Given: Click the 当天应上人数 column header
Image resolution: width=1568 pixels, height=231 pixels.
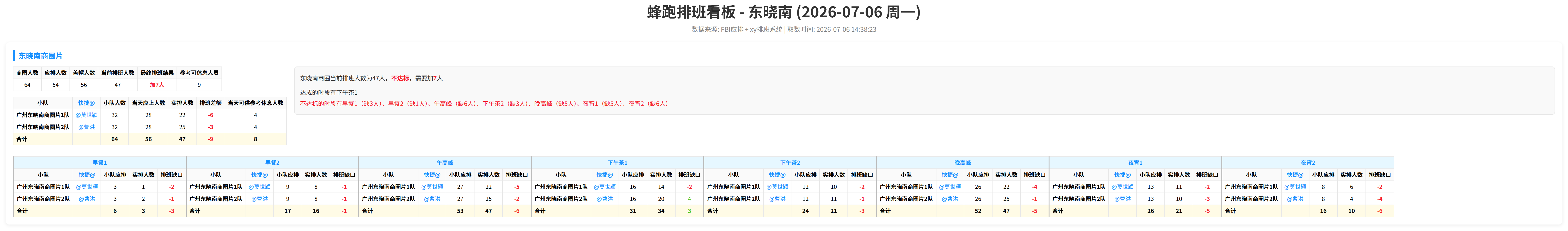Looking at the screenshot, I should pos(149,103).
